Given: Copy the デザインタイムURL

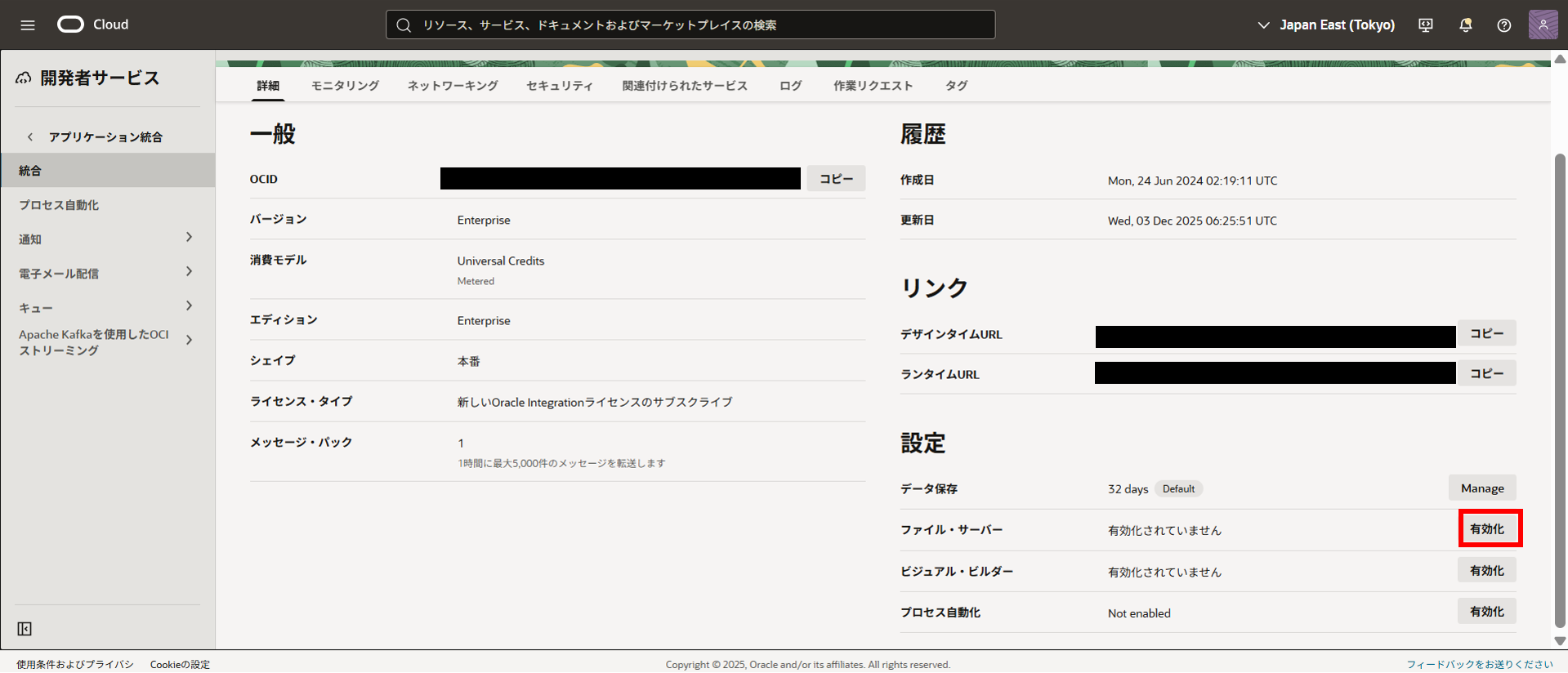Looking at the screenshot, I should tap(1486, 334).
